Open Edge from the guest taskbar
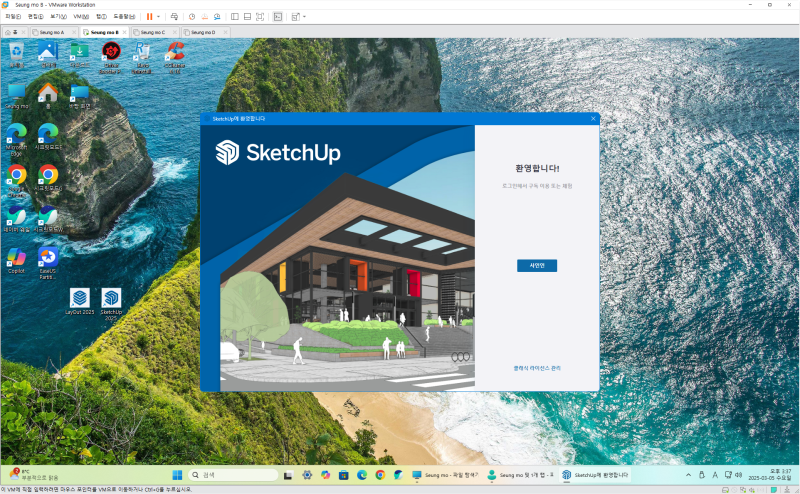Viewport: 800px width, 494px height. pyautogui.click(x=362, y=475)
